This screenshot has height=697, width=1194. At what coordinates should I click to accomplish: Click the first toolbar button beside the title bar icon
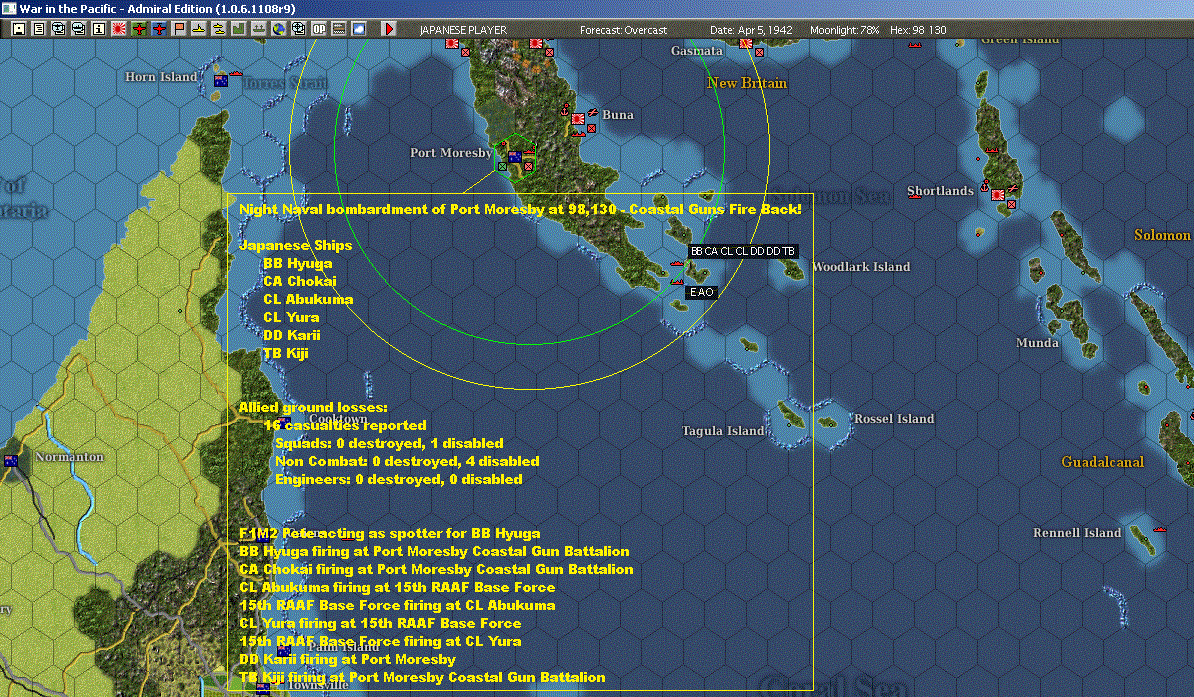pyautogui.click(x=19, y=29)
